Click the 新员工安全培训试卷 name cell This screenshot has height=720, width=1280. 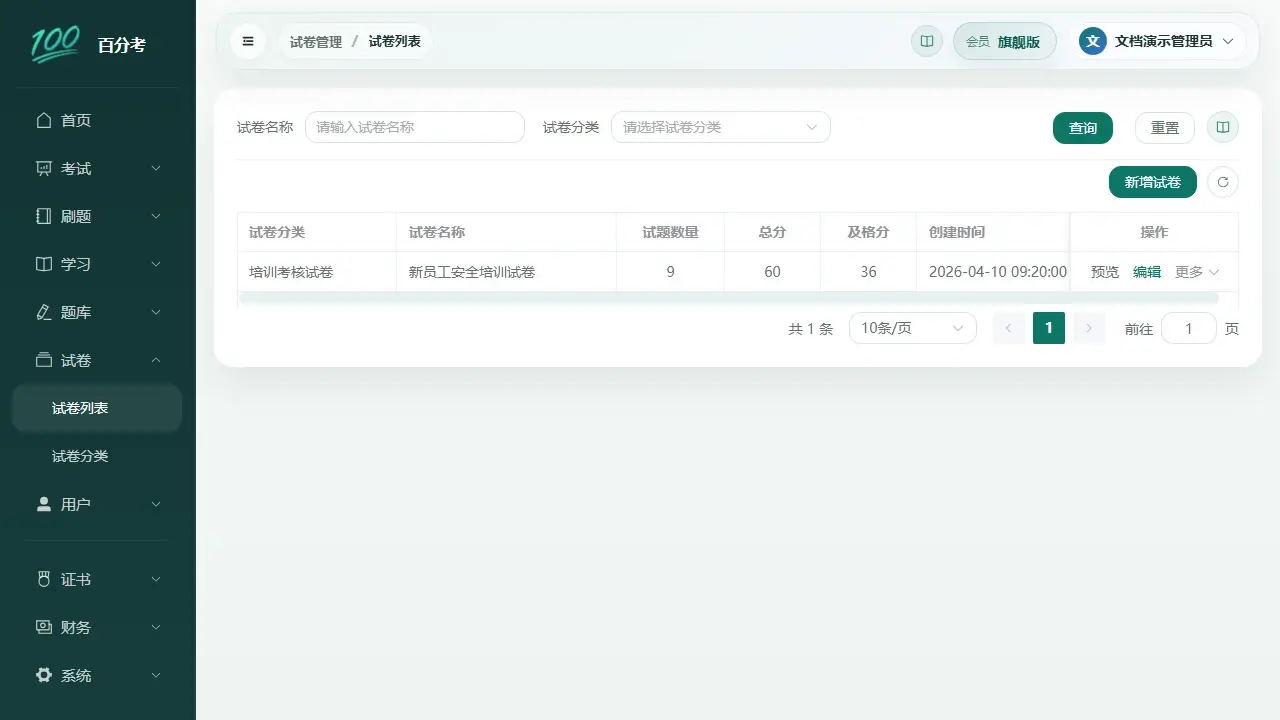click(507, 272)
